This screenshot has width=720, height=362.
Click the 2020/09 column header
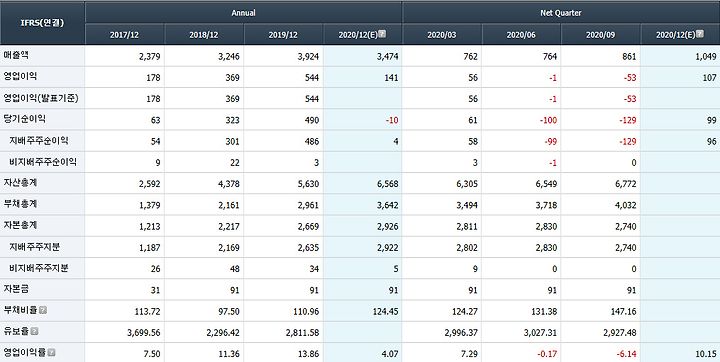[x=600, y=34]
